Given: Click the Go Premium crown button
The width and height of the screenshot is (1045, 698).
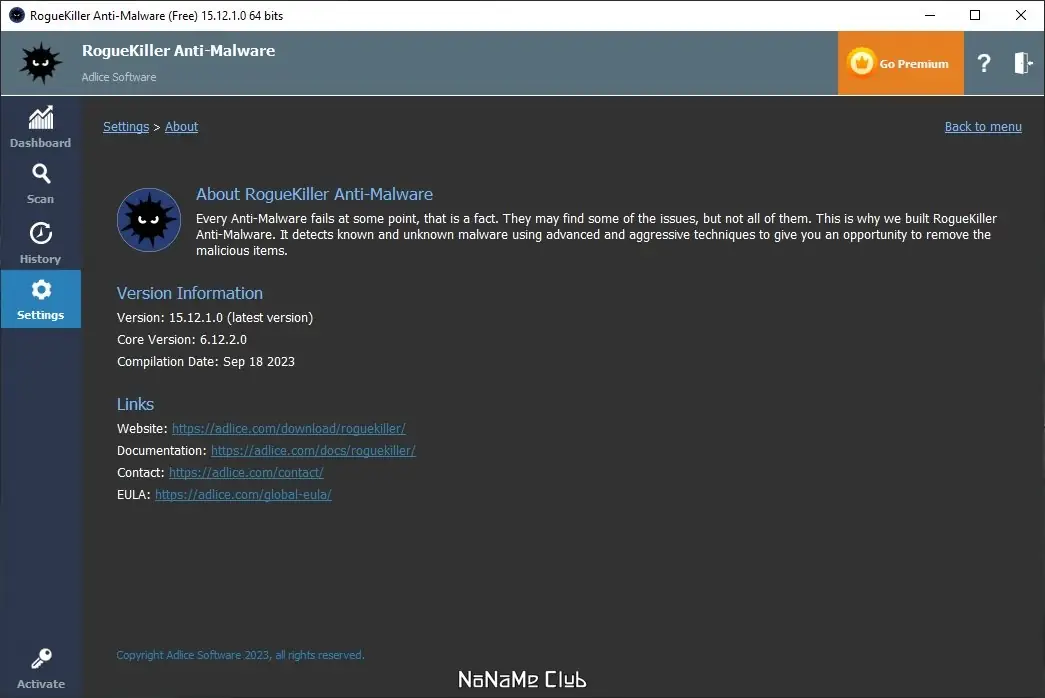Looking at the screenshot, I should tap(900, 63).
